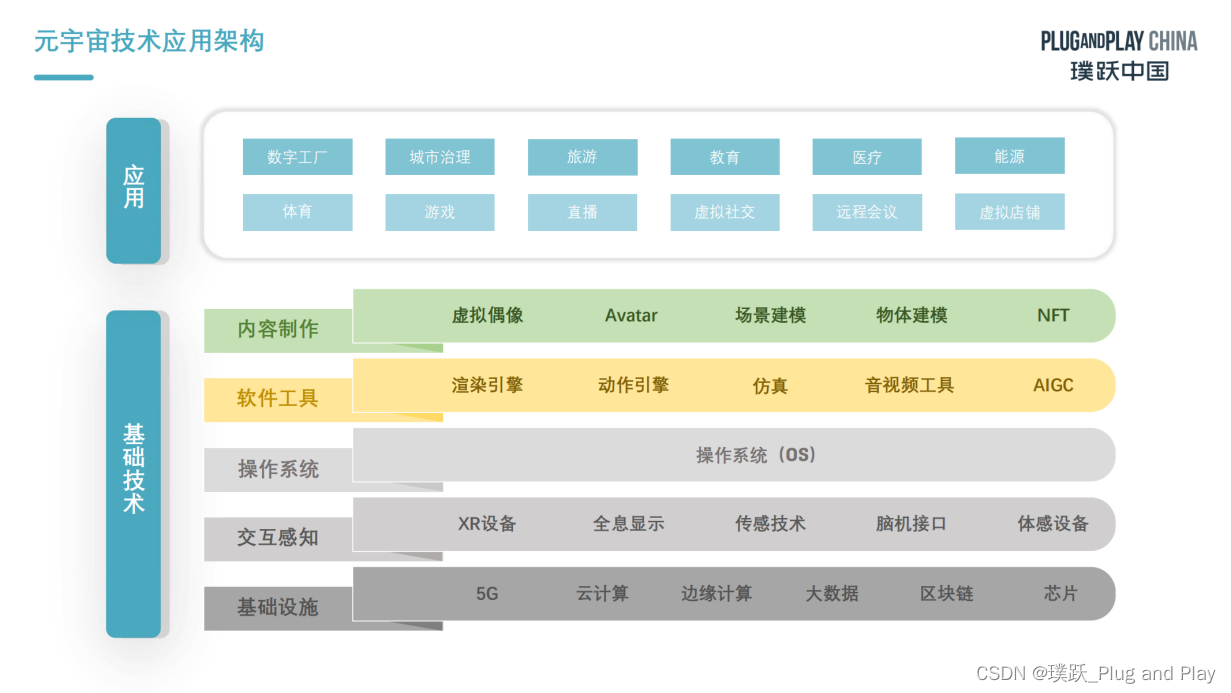Select the 城市治理 box

tap(440, 157)
